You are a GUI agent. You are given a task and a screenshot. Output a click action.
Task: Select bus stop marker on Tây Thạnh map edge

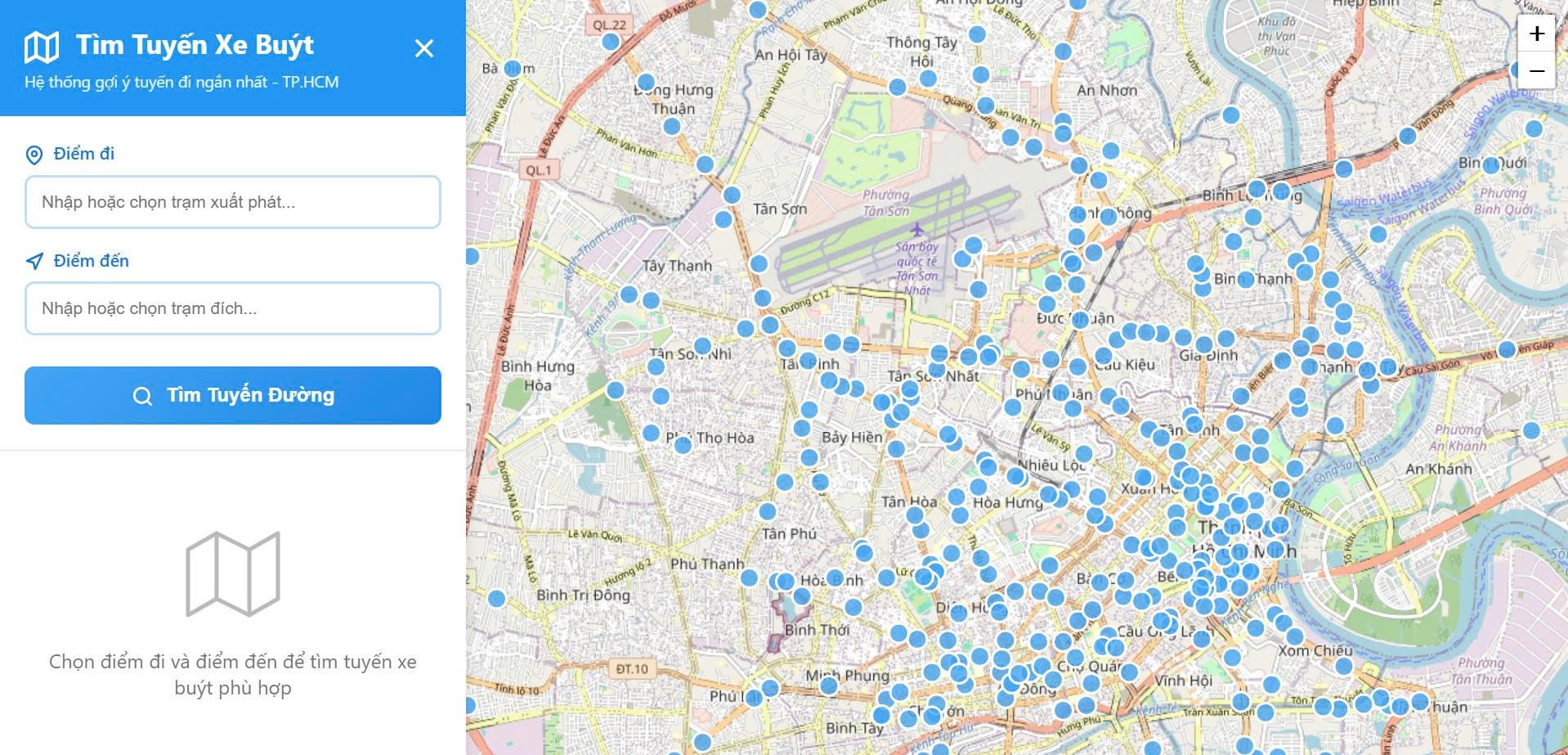(x=473, y=256)
